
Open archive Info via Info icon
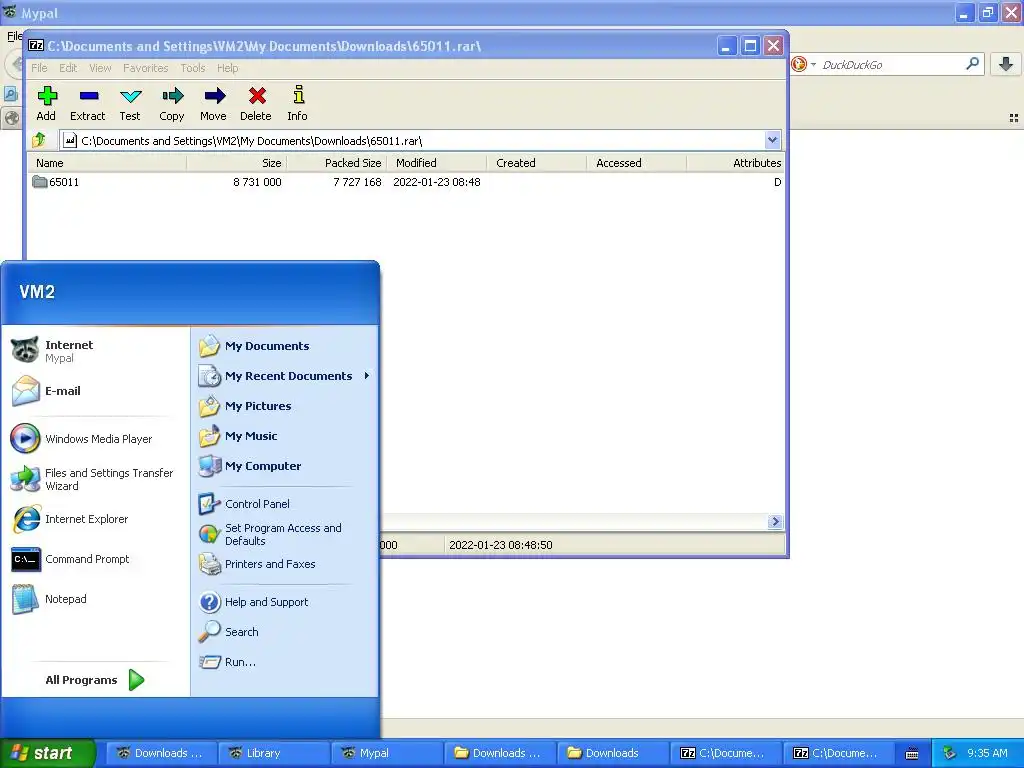tap(297, 103)
